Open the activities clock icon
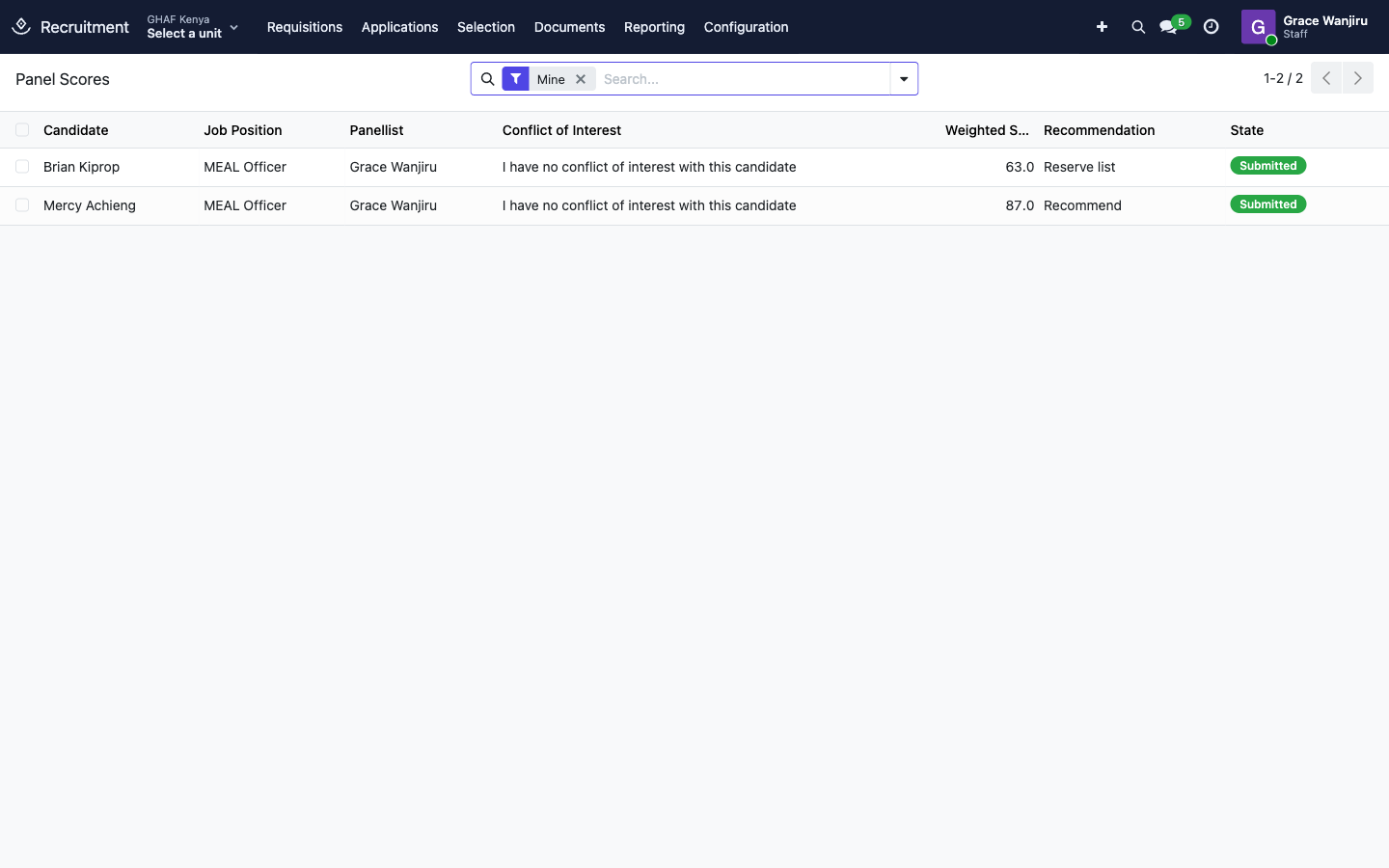 1211,27
